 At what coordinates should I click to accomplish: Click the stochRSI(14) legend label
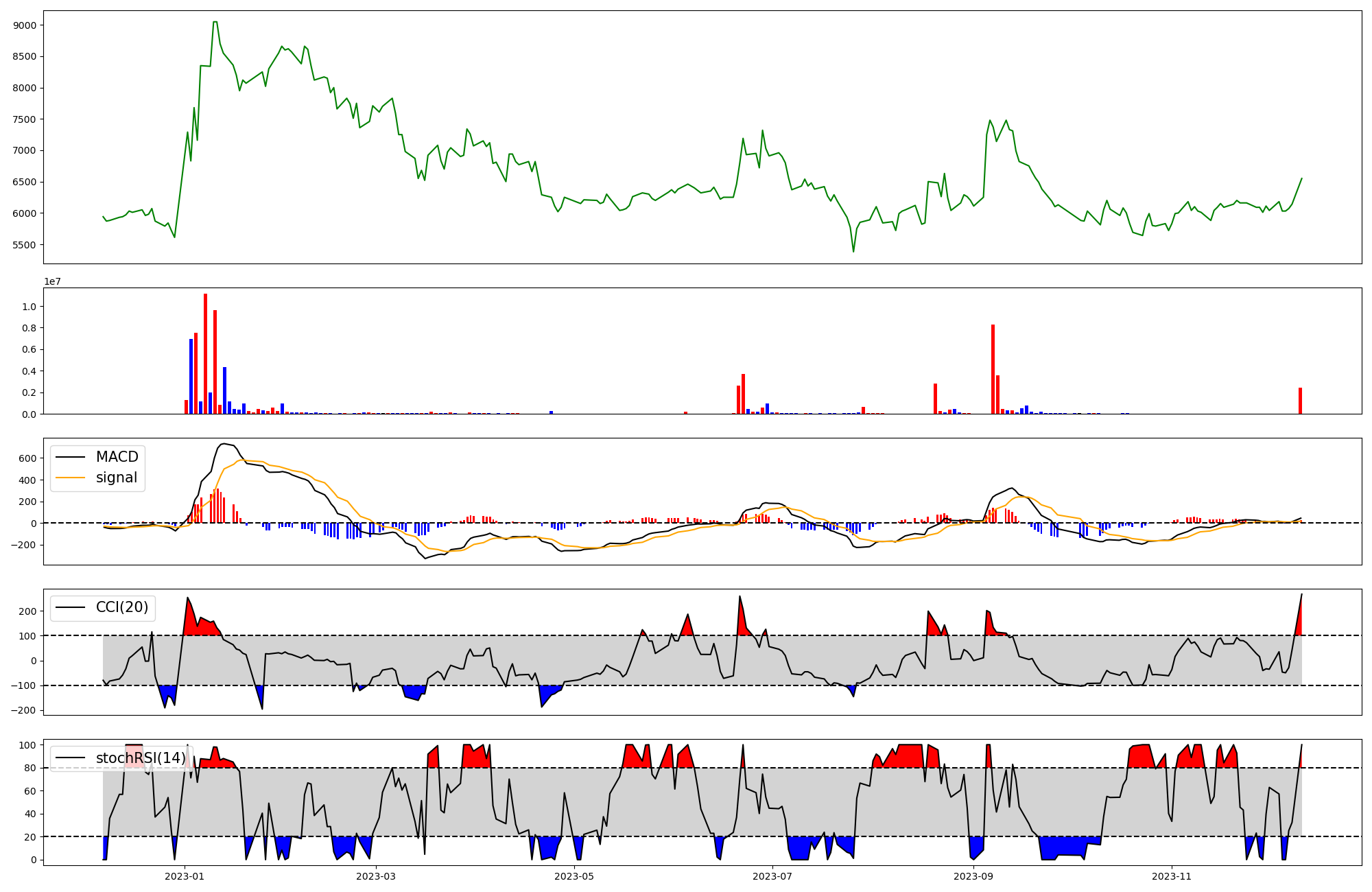(x=141, y=758)
